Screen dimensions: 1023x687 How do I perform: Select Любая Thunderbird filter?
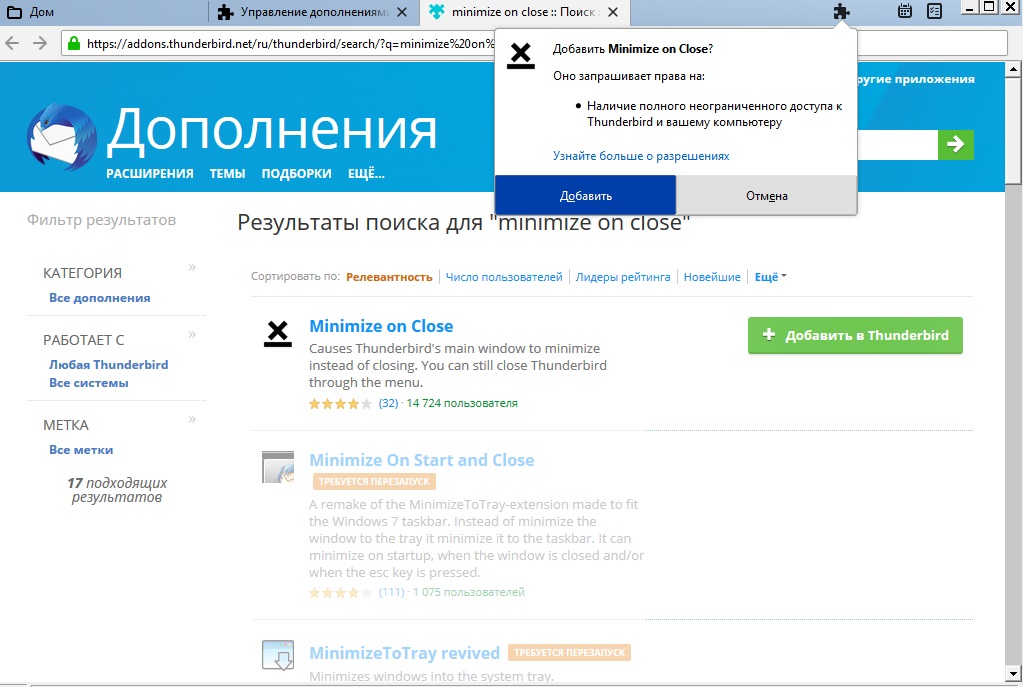coord(108,365)
